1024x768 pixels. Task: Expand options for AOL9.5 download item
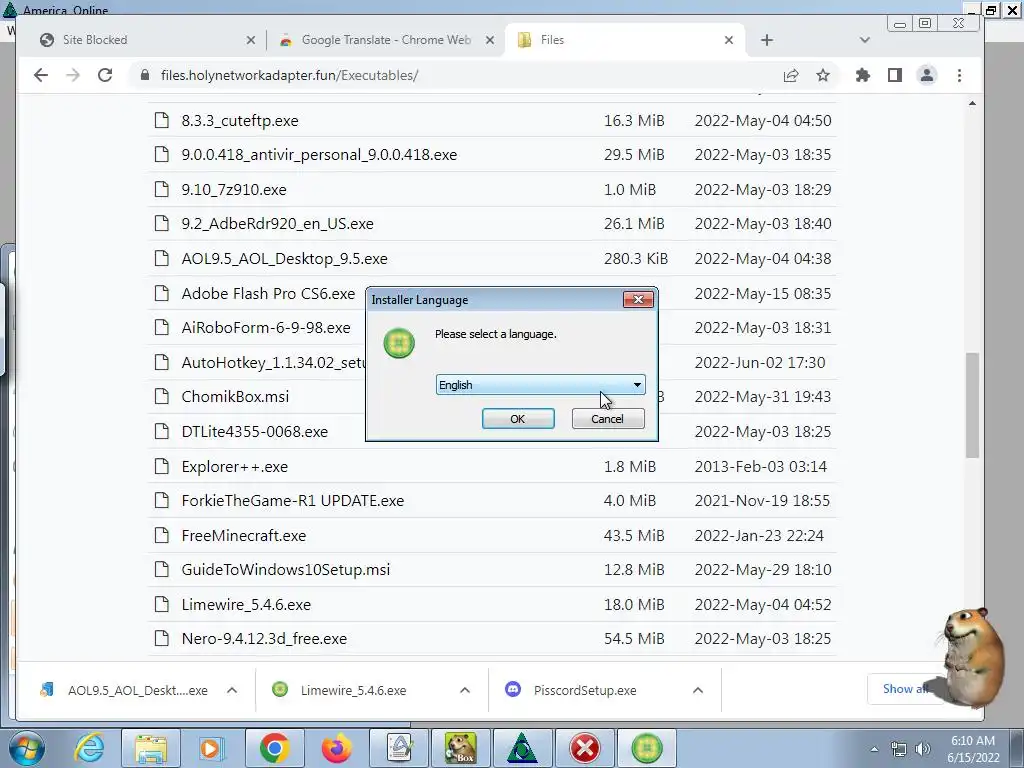232,690
